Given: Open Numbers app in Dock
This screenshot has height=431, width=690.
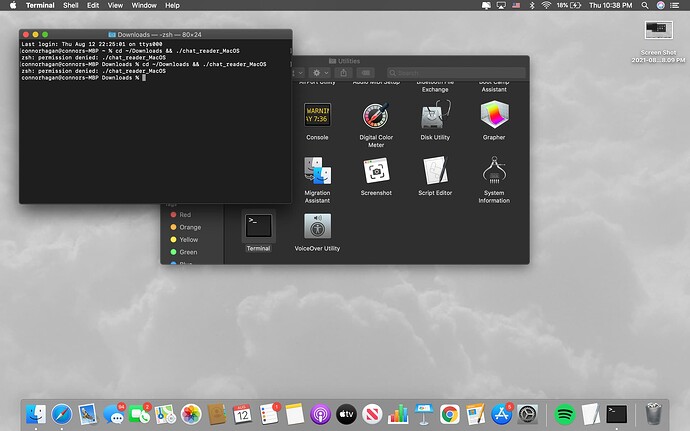Looking at the screenshot, I should [x=398, y=414].
